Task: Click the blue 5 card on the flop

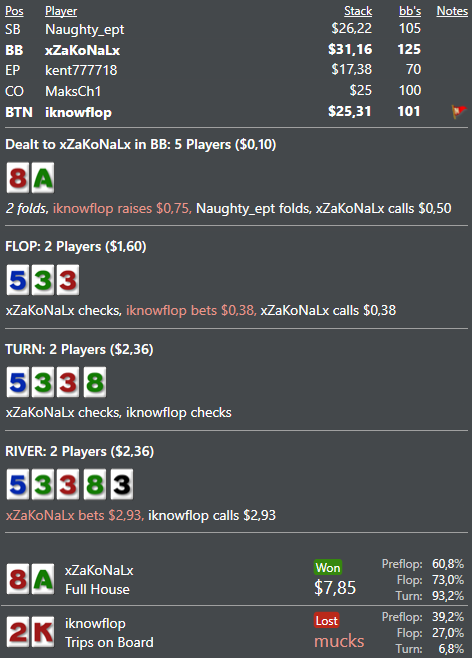Action: (x=18, y=280)
